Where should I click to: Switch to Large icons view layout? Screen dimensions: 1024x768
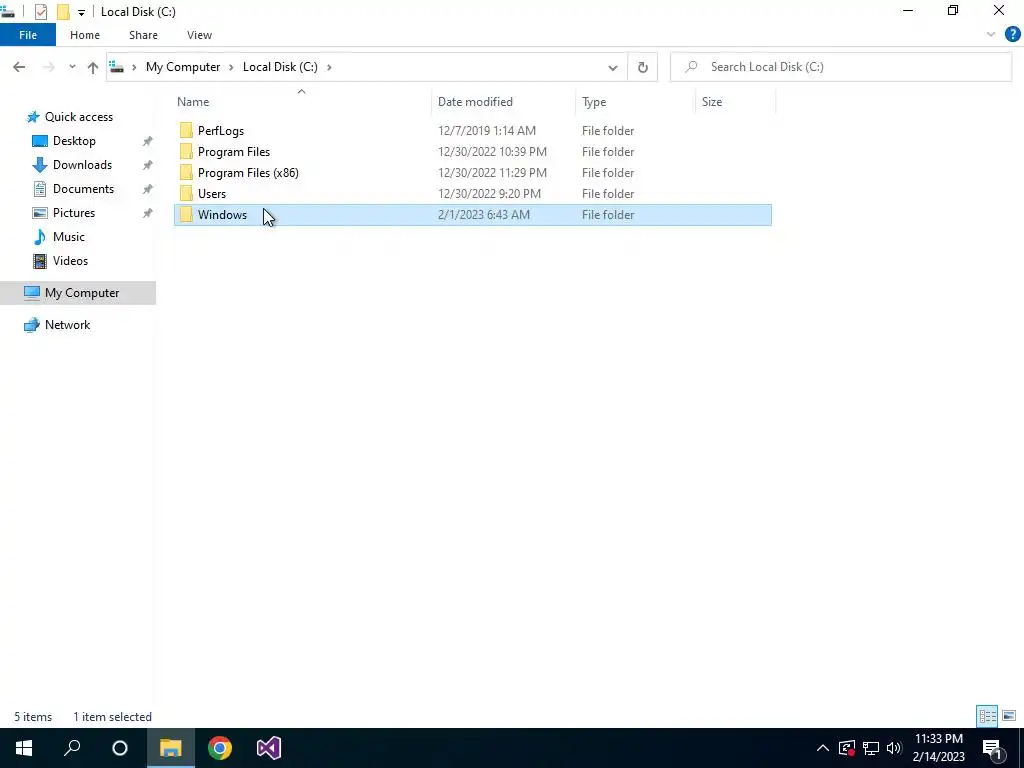(x=1009, y=716)
